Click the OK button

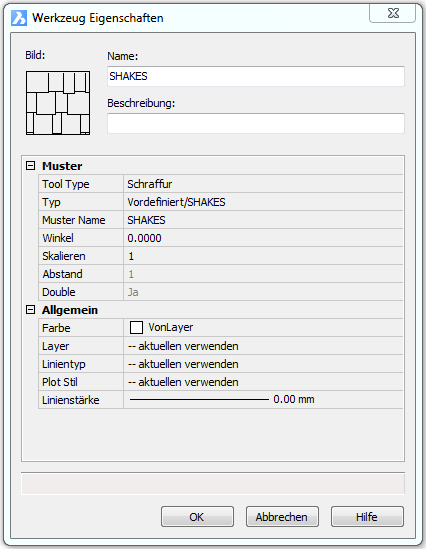coord(197,517)
